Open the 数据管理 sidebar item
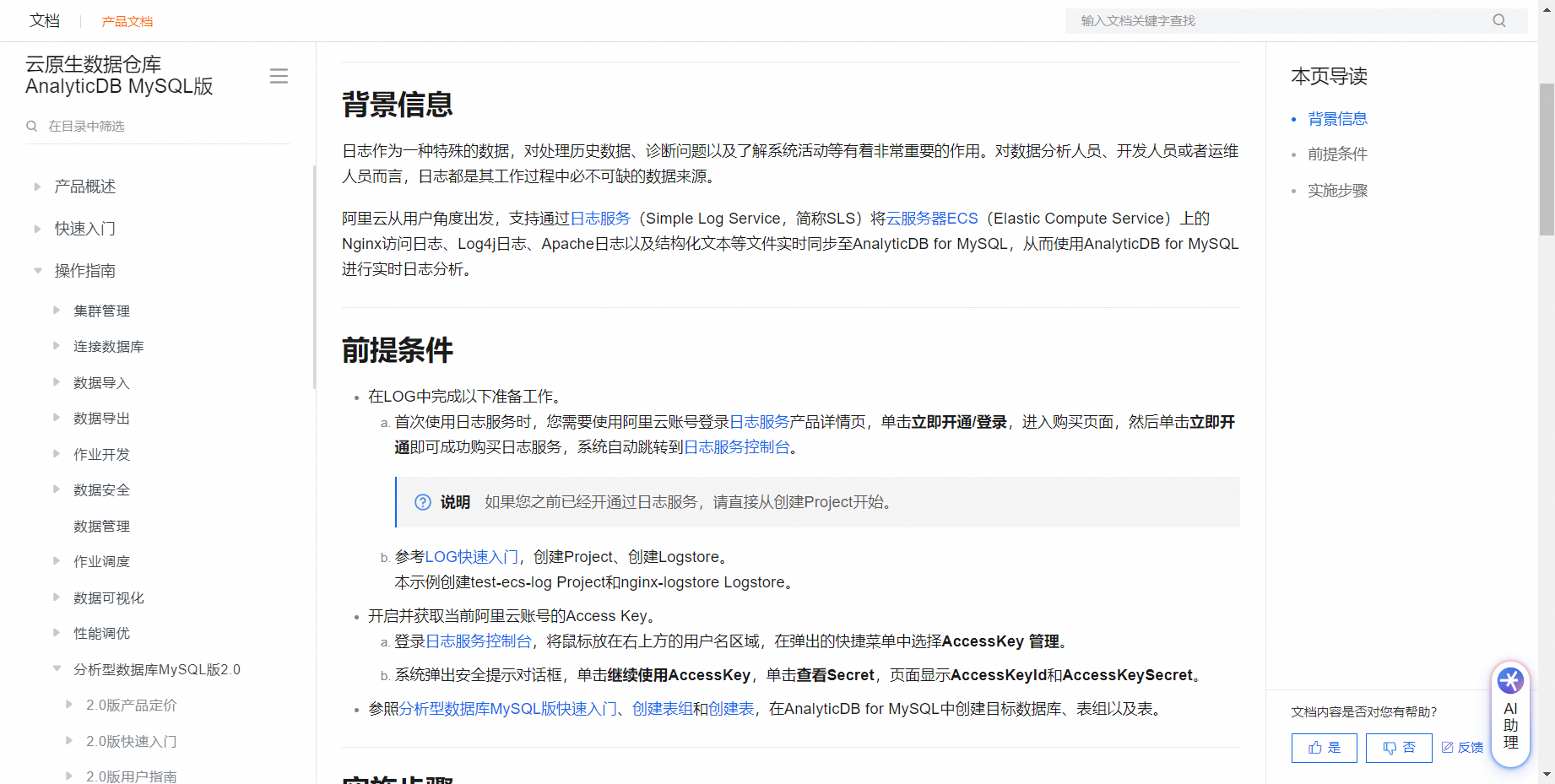This screenshot has width=1555, height=784. click(101, 526)
